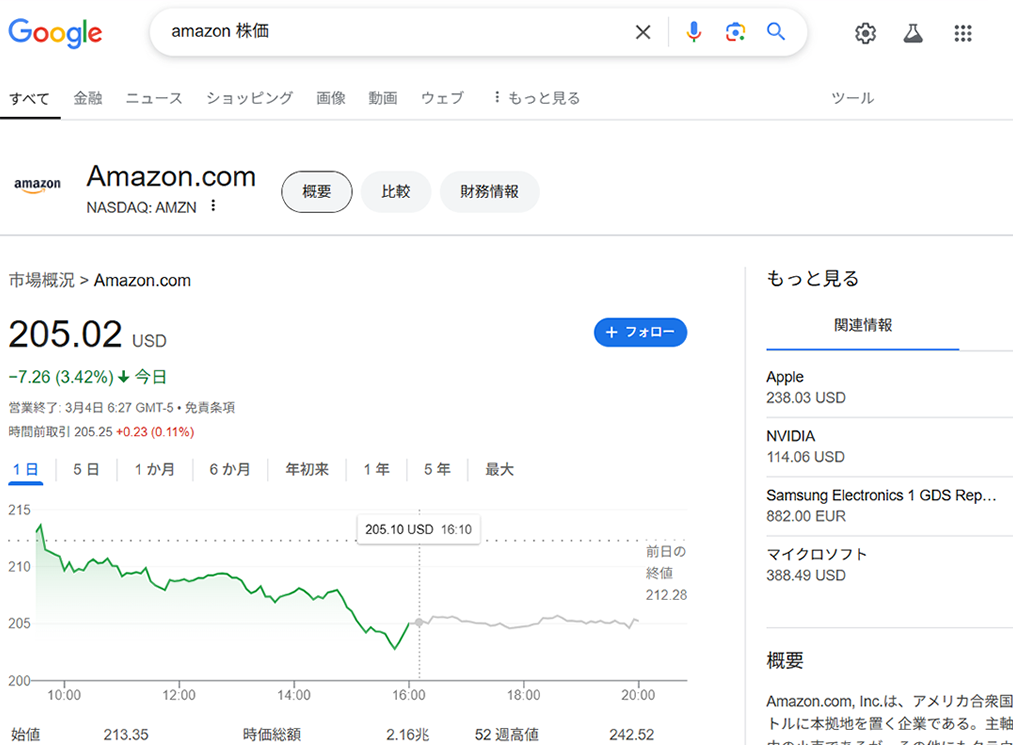Start voice search with microphone icon

point(694,32)
